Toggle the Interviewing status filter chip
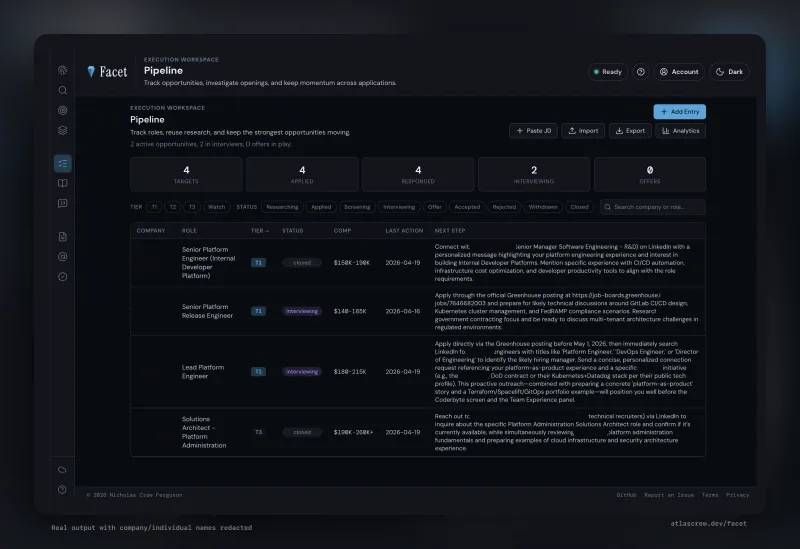The width and height of the screenshot is (800, 549). click(399, 207)
